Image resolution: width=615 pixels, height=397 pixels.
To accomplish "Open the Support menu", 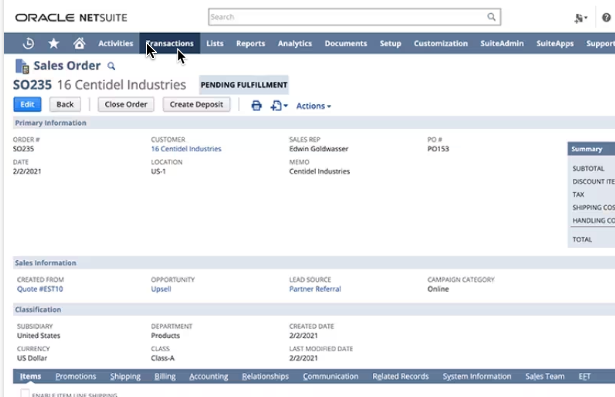I will [600, 44].
